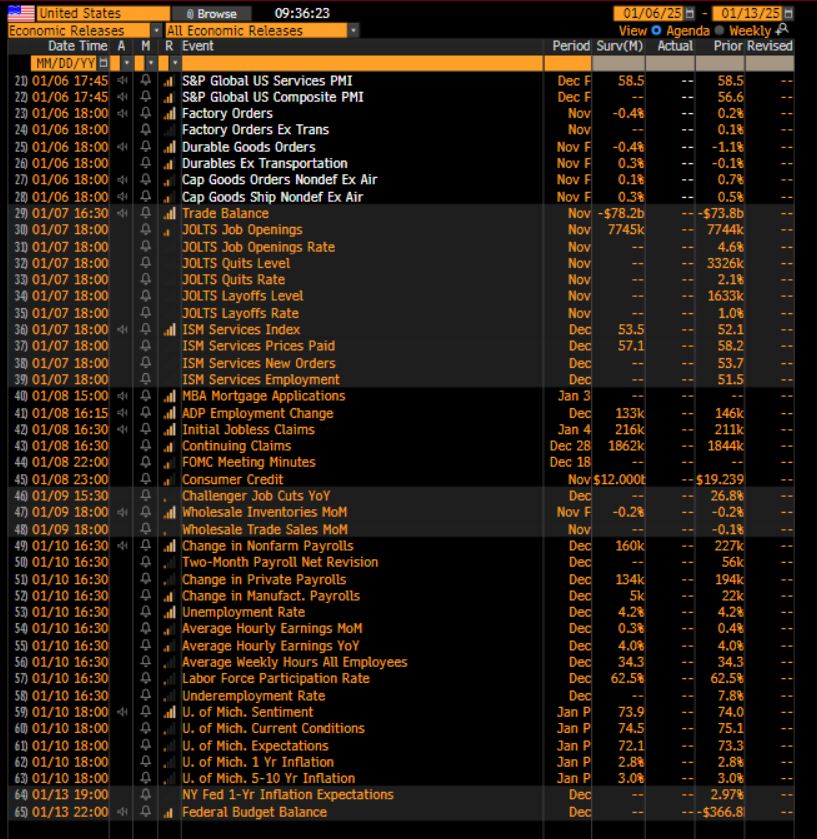Click speaker icon on Initial Jobless Claims row

123,430
